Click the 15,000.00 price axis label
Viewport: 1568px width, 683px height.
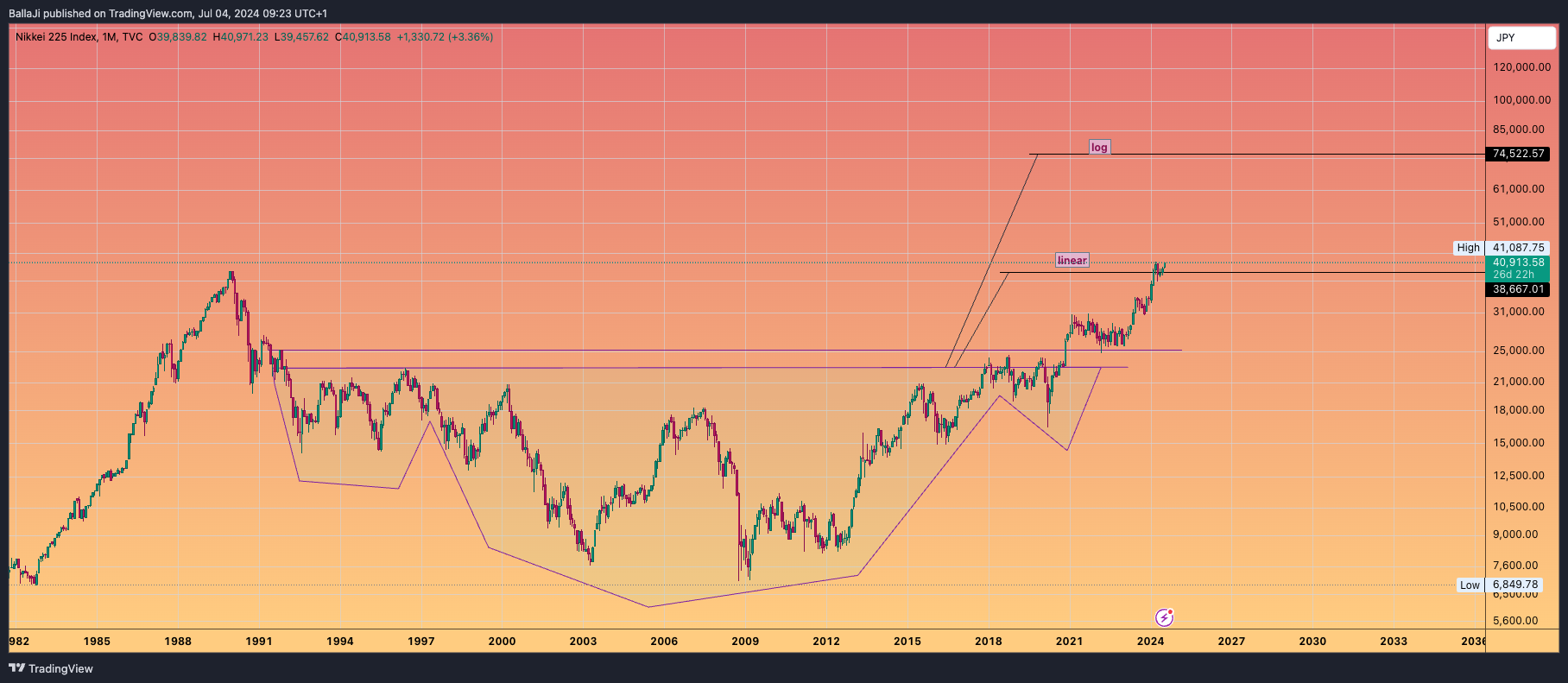(x=1519, y=443)
